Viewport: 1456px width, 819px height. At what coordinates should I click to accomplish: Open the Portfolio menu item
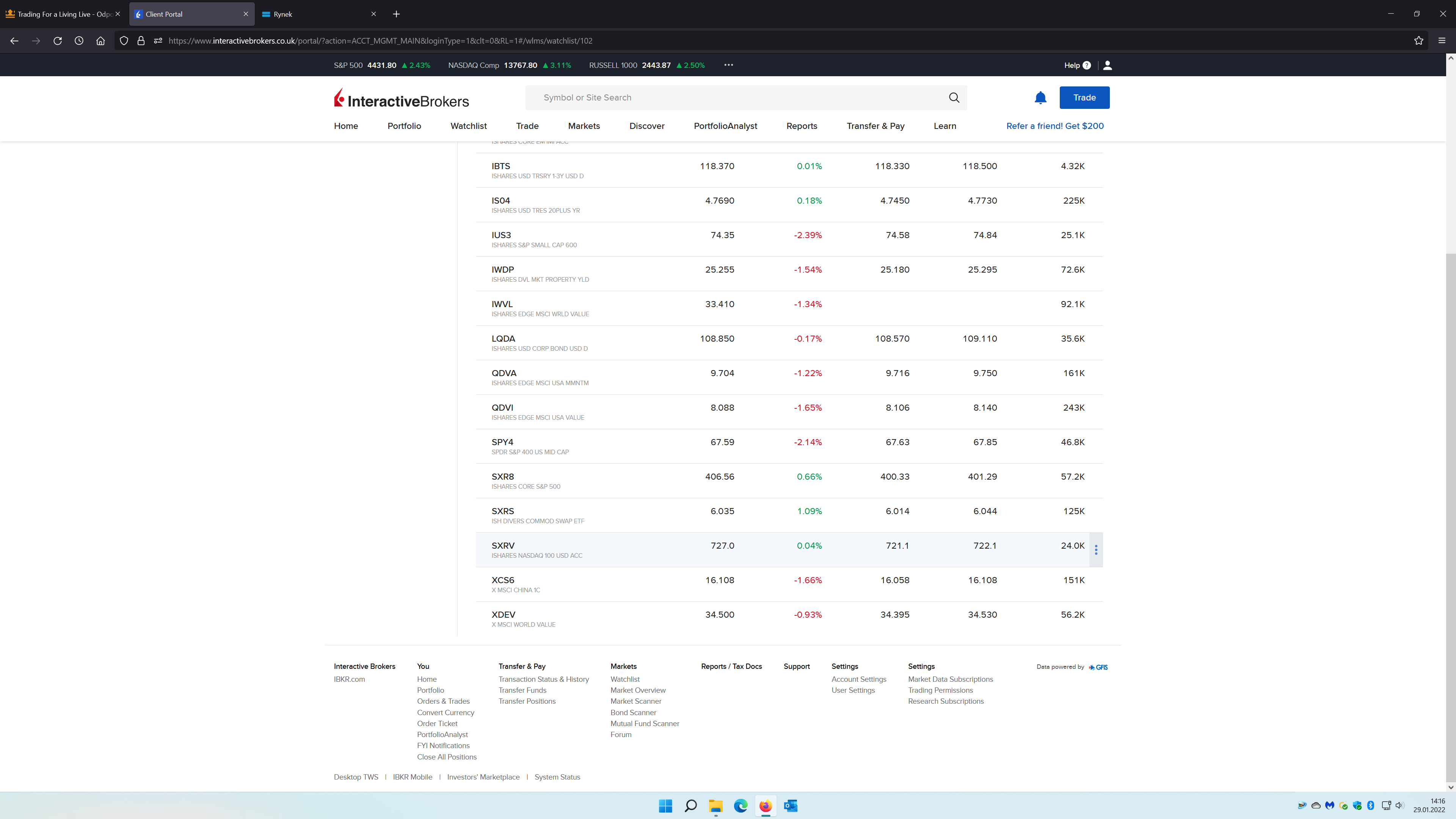point(404,126)
